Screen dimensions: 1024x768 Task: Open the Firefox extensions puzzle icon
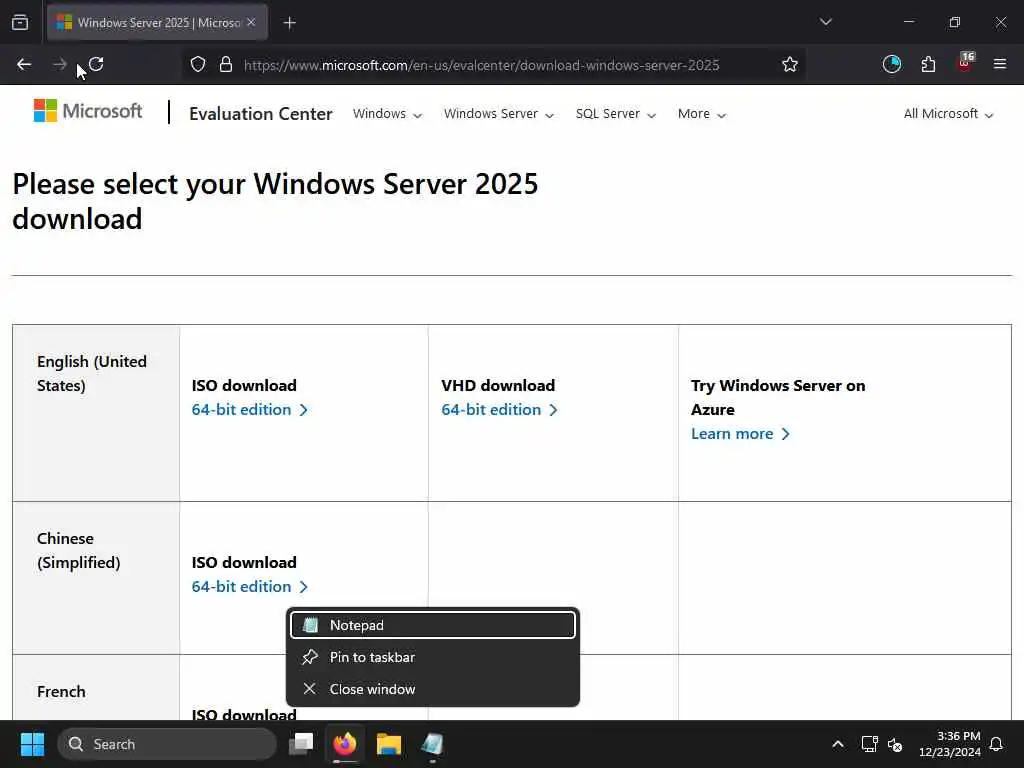tap(928, 64)
